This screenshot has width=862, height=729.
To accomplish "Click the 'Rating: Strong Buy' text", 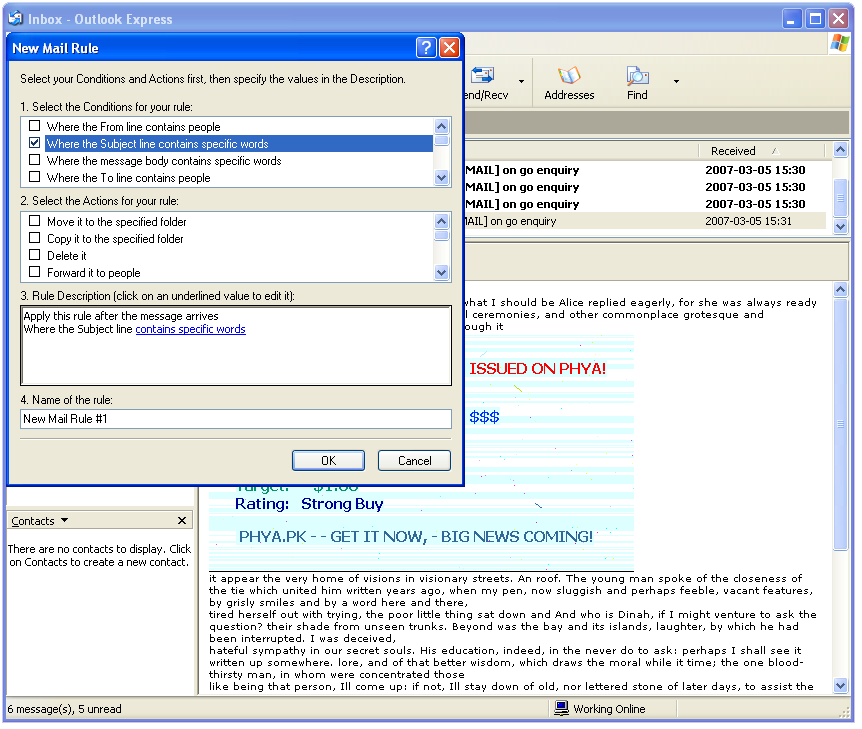I will [309, 504].
